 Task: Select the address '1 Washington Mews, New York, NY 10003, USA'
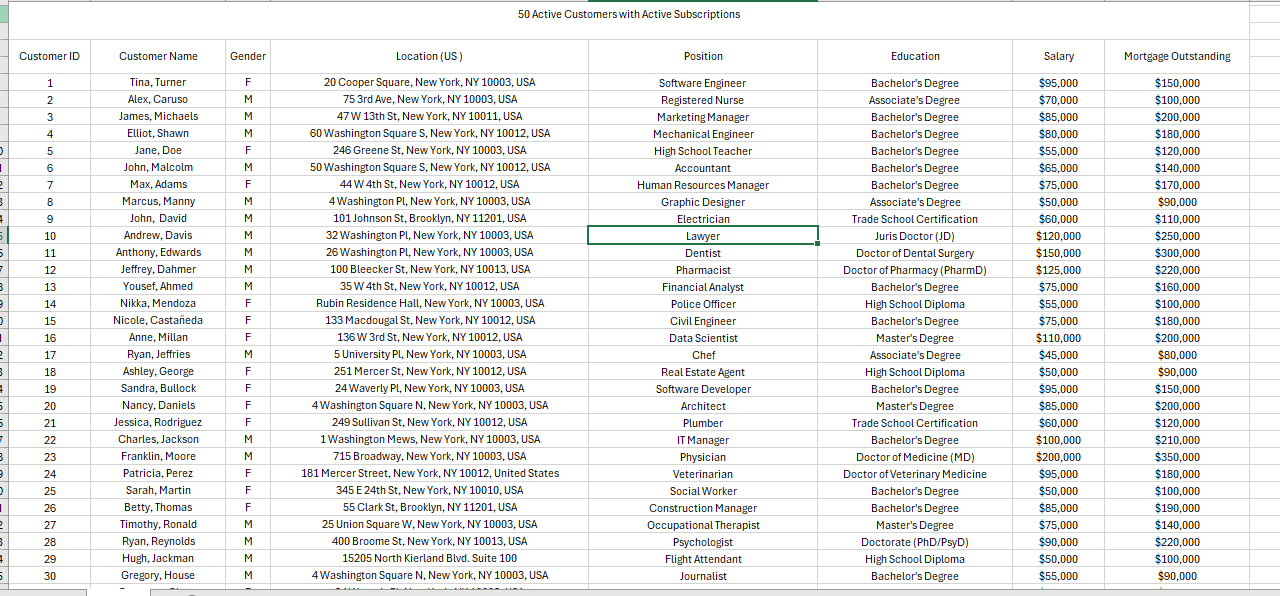pyautogui.click(x=429, y=439)
